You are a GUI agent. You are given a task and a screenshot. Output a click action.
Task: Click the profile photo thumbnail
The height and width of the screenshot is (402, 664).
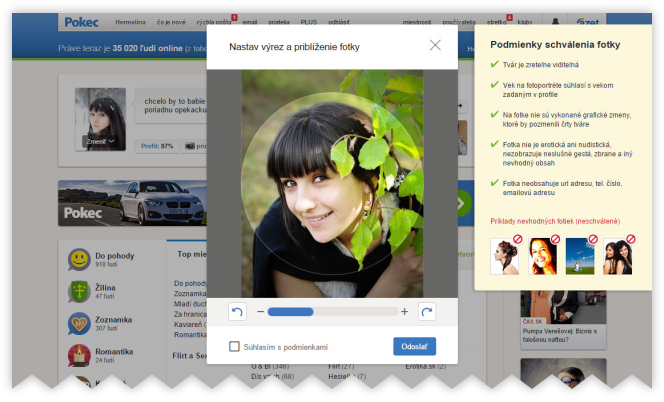[100, 119]
